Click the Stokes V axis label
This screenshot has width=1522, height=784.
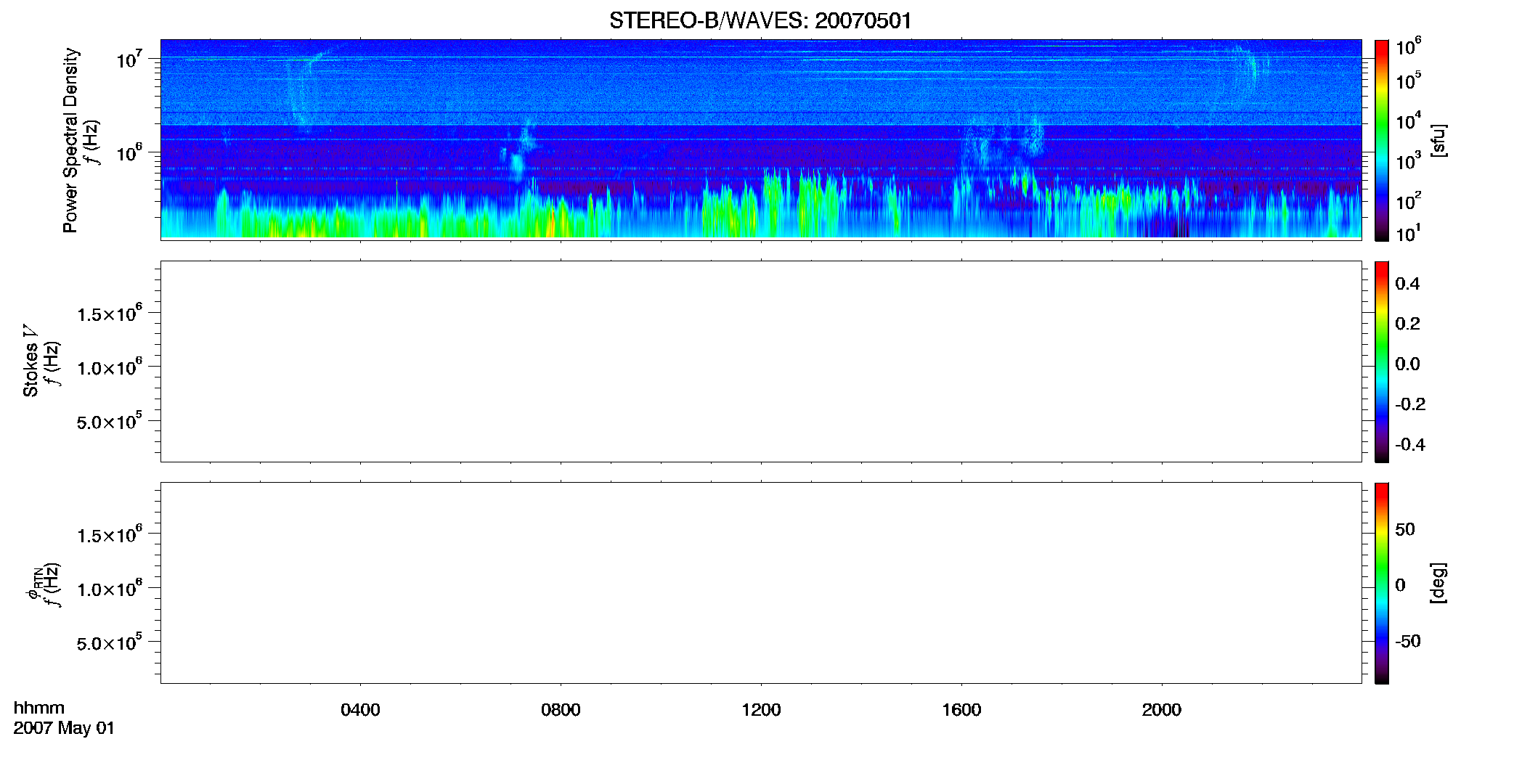coord(30,361)
